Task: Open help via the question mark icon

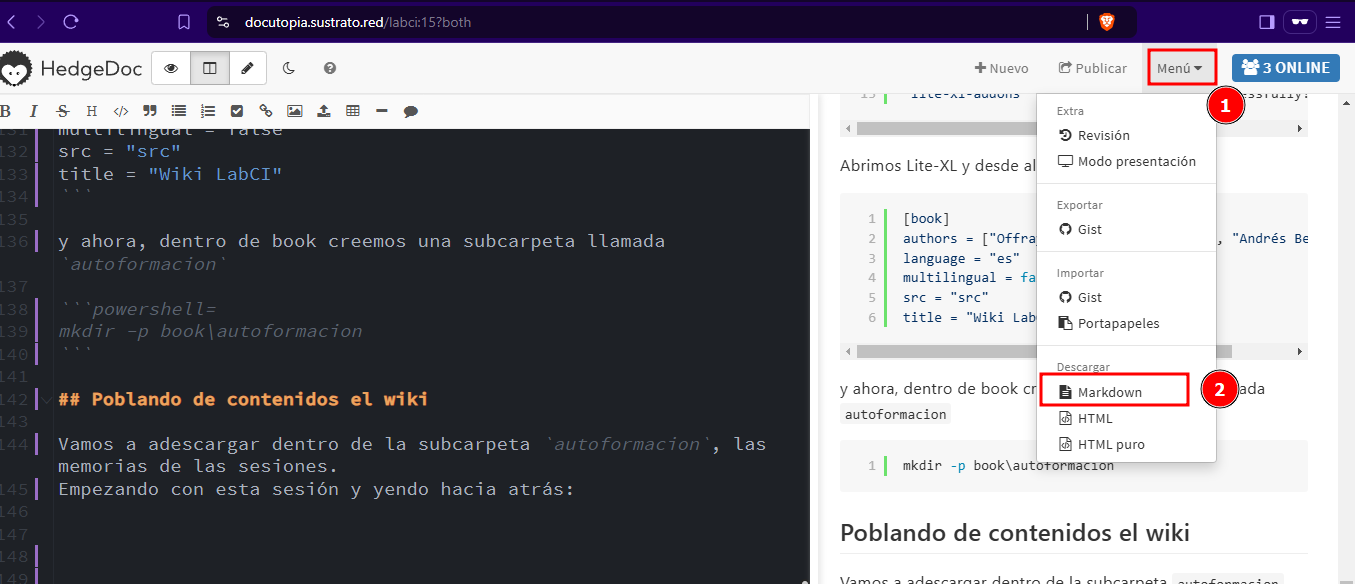Action: tap(329, 68)
